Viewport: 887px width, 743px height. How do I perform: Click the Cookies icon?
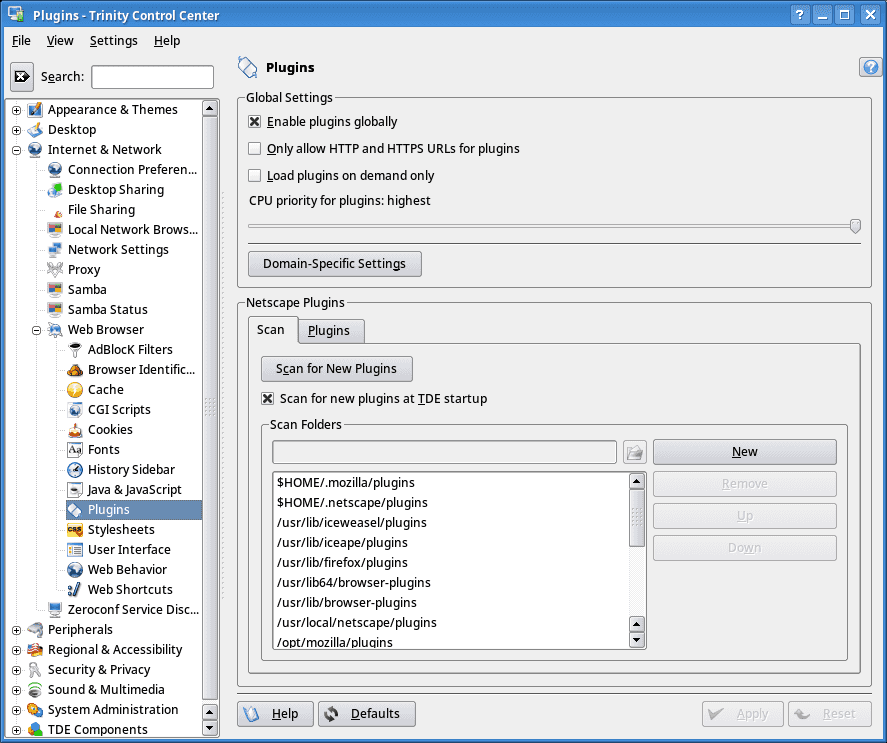point(75,430)
